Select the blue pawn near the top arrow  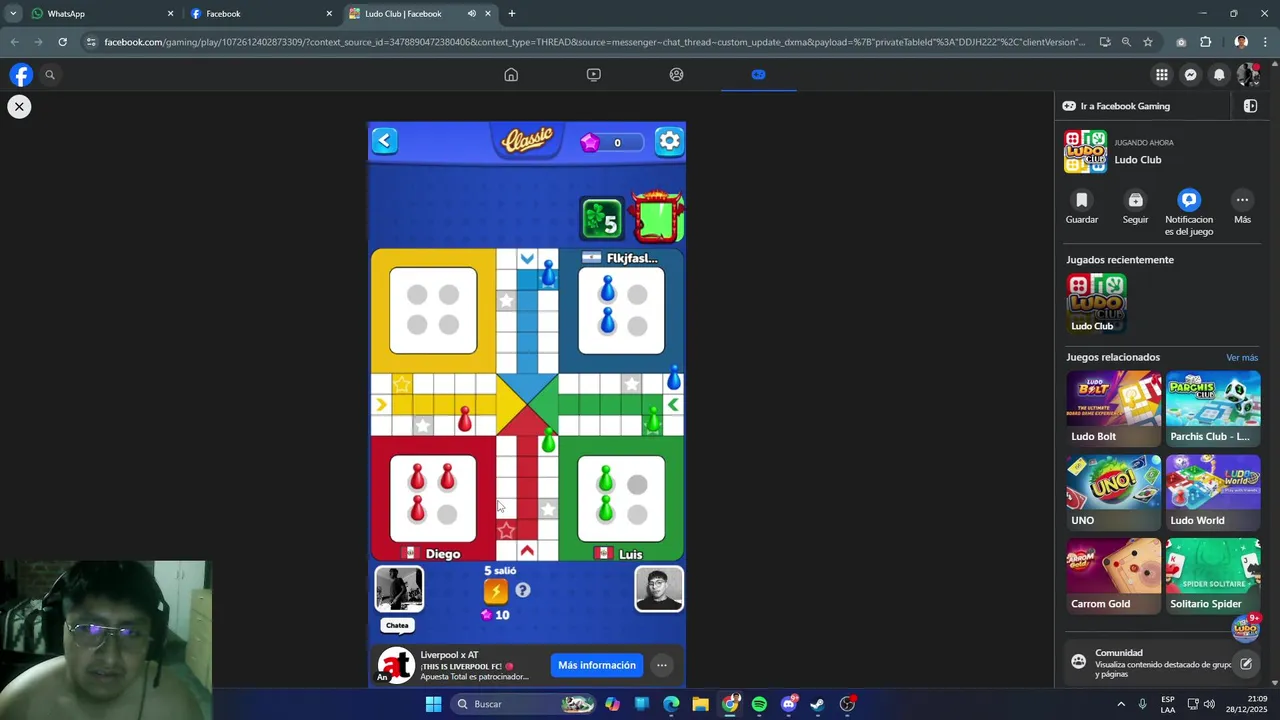(x=548, y=272)
